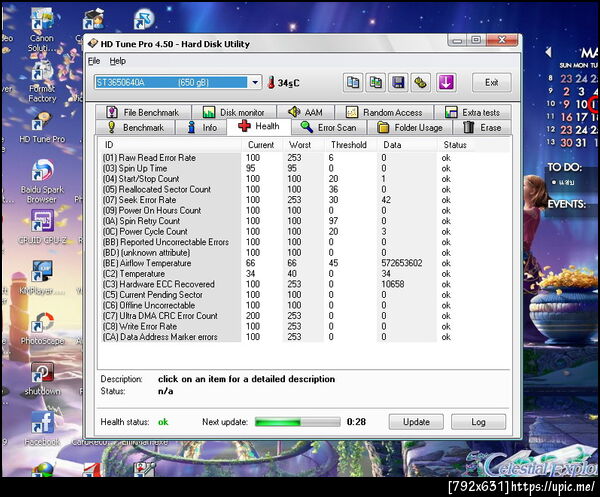Click the Current column header
600x497 pixels.
[262, 145]
